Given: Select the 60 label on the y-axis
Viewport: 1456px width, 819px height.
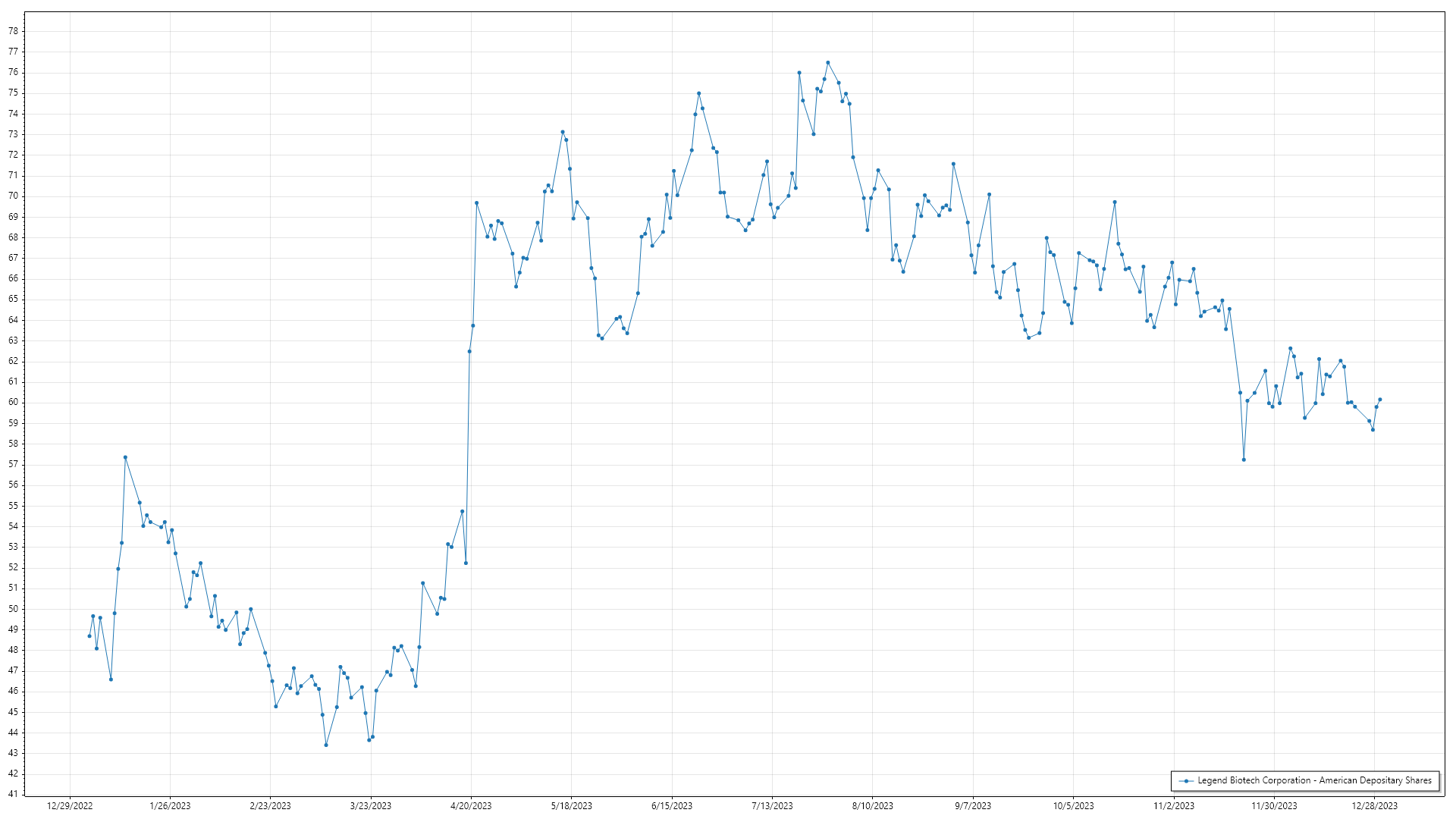Looking at the screenshot, I should click(13, 403).
